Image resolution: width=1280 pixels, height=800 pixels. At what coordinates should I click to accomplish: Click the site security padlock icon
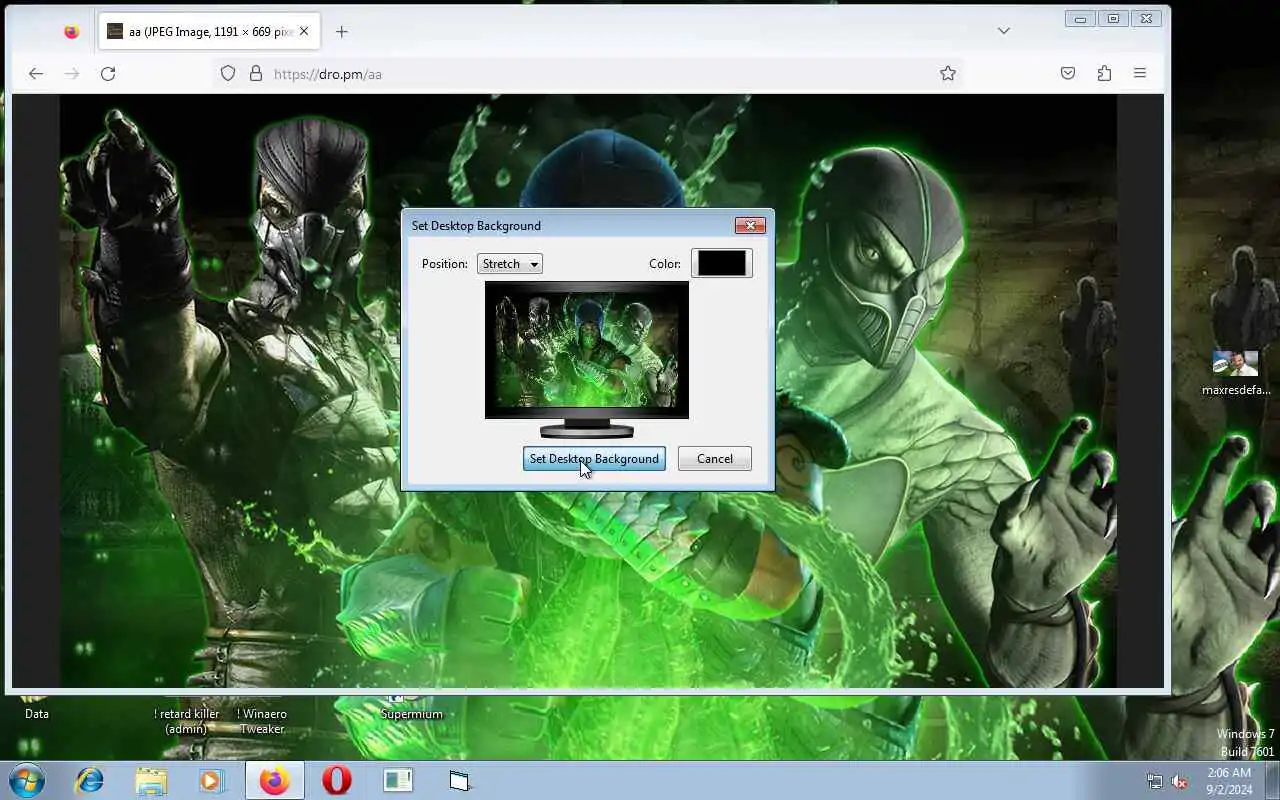[x=255, y=73]
